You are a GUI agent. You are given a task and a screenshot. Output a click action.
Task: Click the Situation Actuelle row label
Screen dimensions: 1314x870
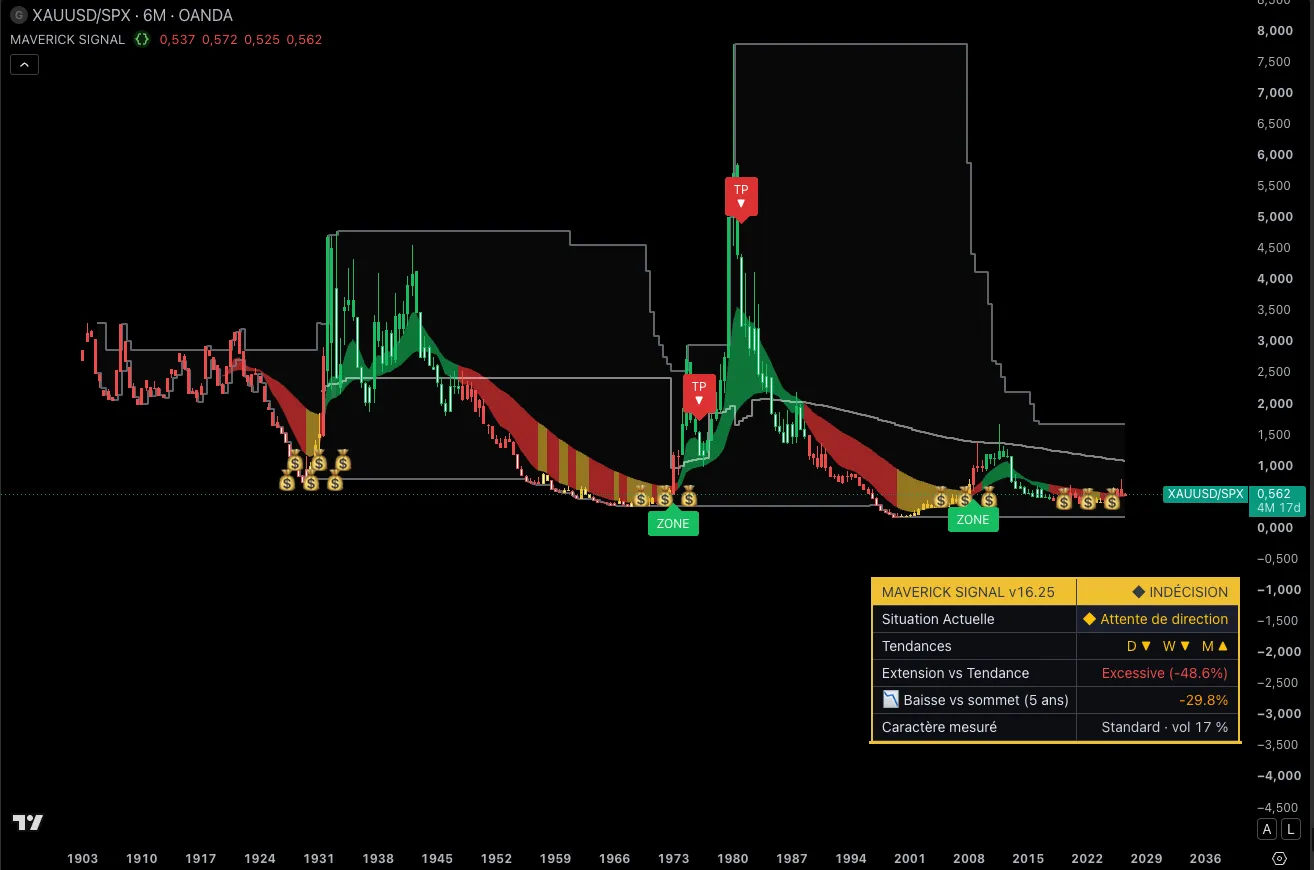coord(938,619)
